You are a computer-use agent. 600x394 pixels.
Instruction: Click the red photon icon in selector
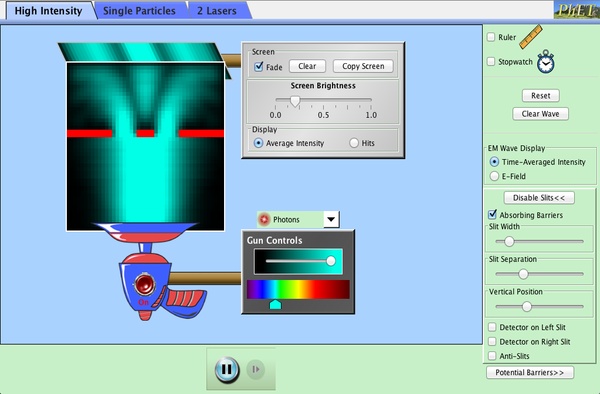coord(264,220)
